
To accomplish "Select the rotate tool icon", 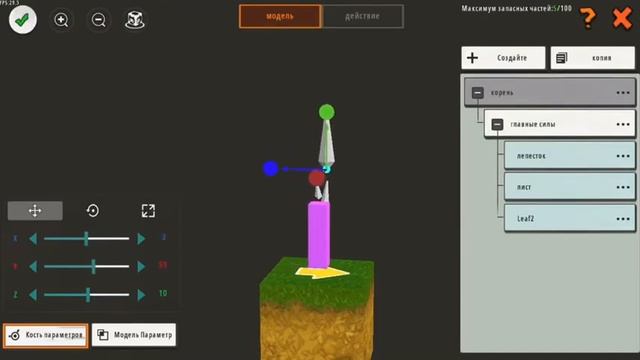I will (93, 211).
